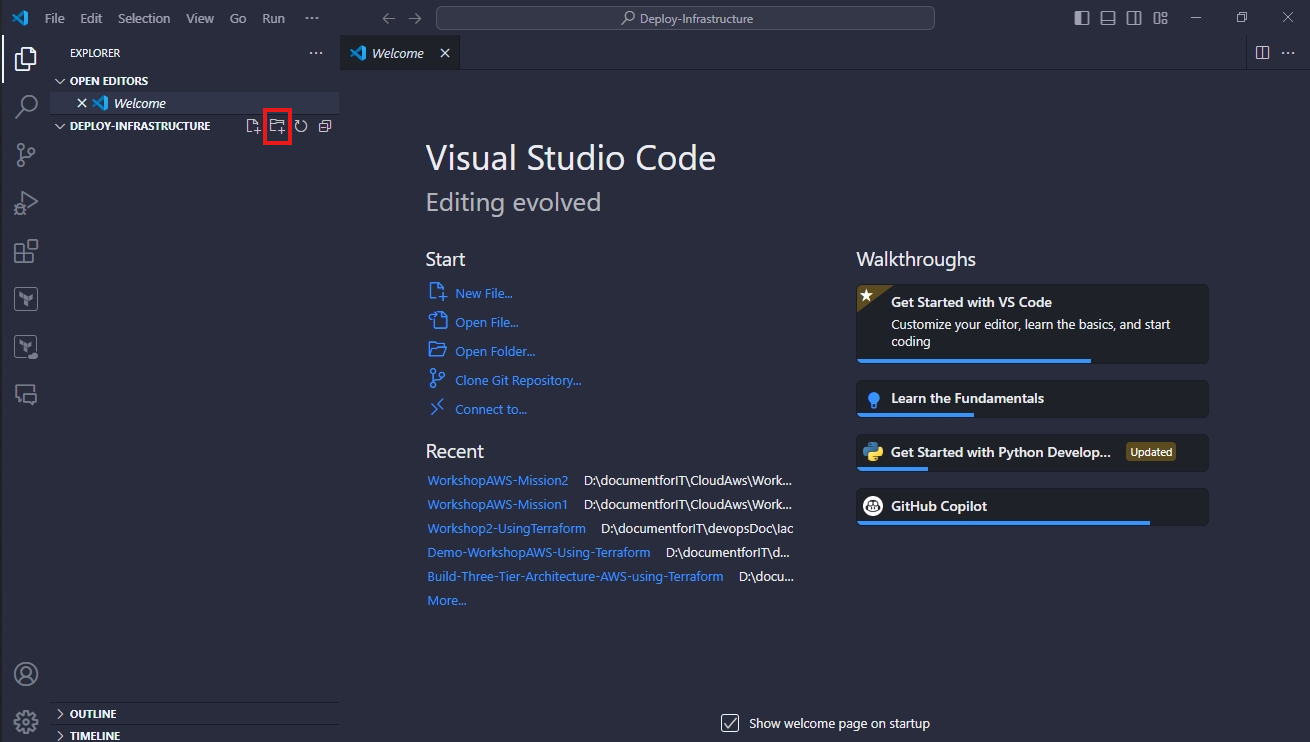
Task: Click the Open Folder... link
Action: pyautogui.click(x=495, y=351)
